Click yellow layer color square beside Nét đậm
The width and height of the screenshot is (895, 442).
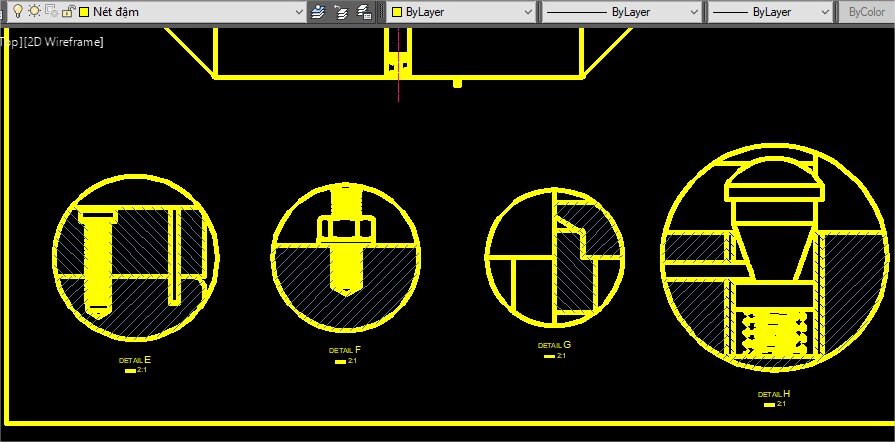click(x=83, y=12)
